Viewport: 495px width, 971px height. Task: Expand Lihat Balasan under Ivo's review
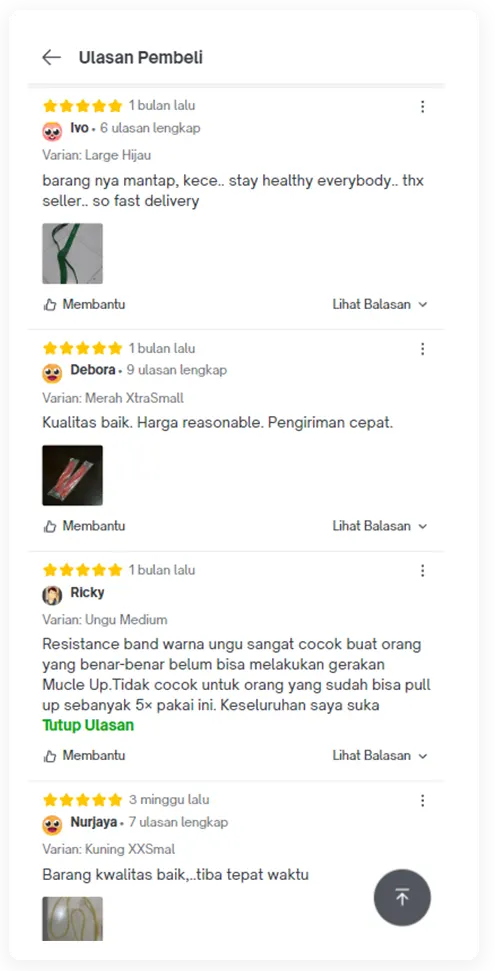coord(380,305)
